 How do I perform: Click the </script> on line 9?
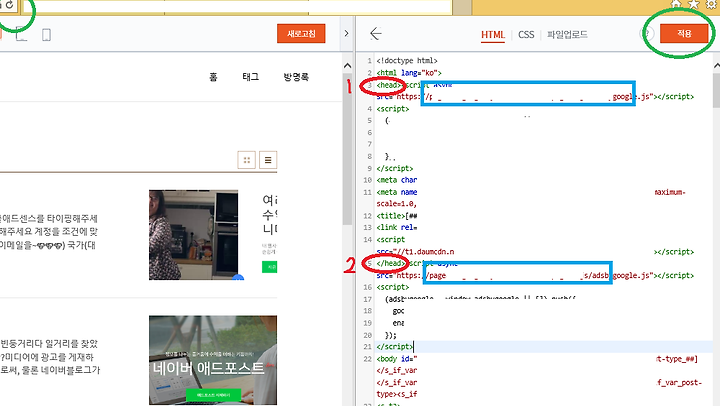pos(395,168)
